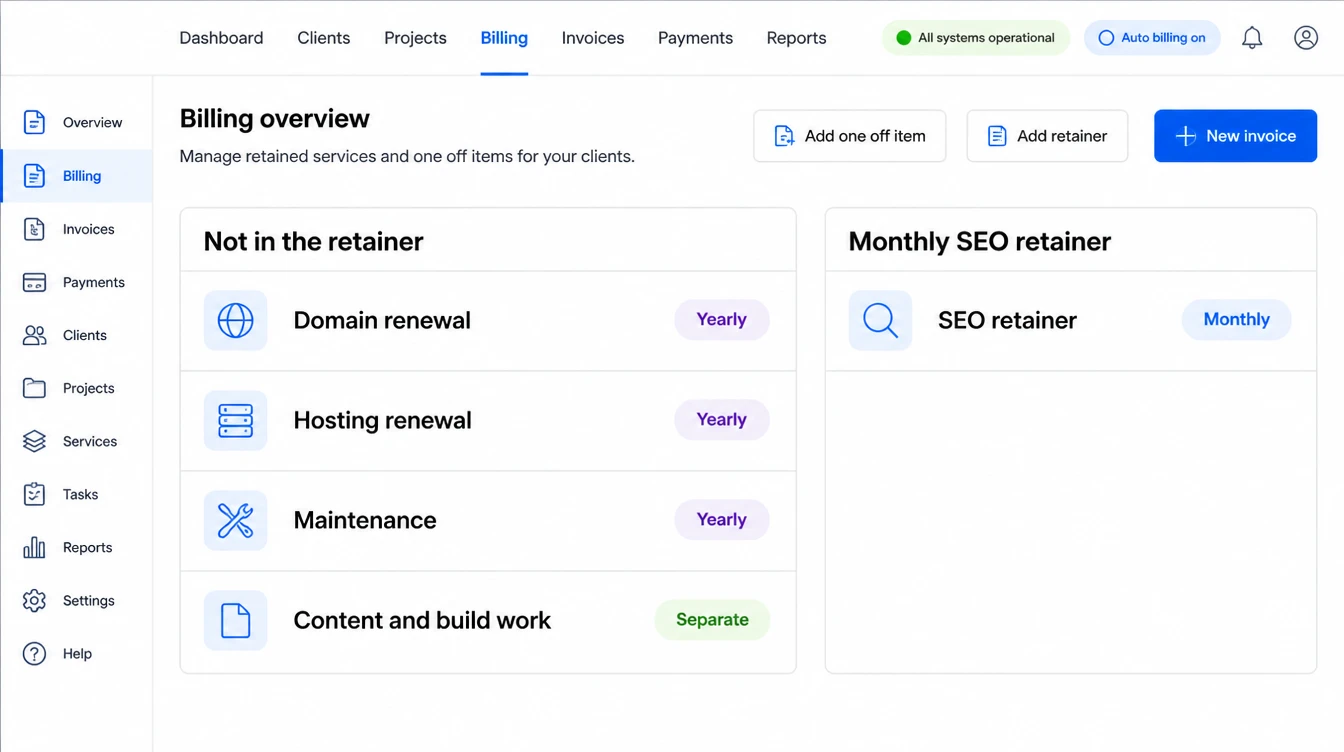This screenshot has width=1344, height=752.
Task: Open the Invoices top navigation tab
Action: (x=593, y=38)
